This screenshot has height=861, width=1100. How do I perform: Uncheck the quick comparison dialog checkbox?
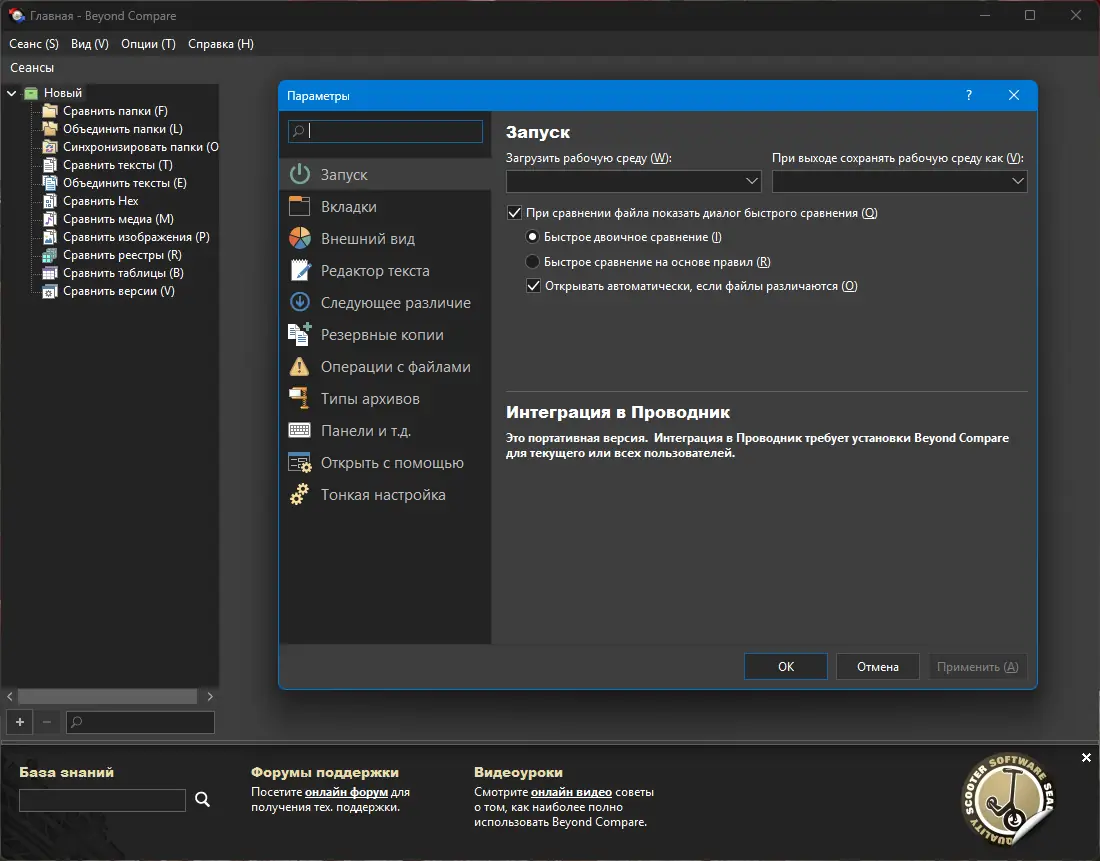tap(514, 212)
